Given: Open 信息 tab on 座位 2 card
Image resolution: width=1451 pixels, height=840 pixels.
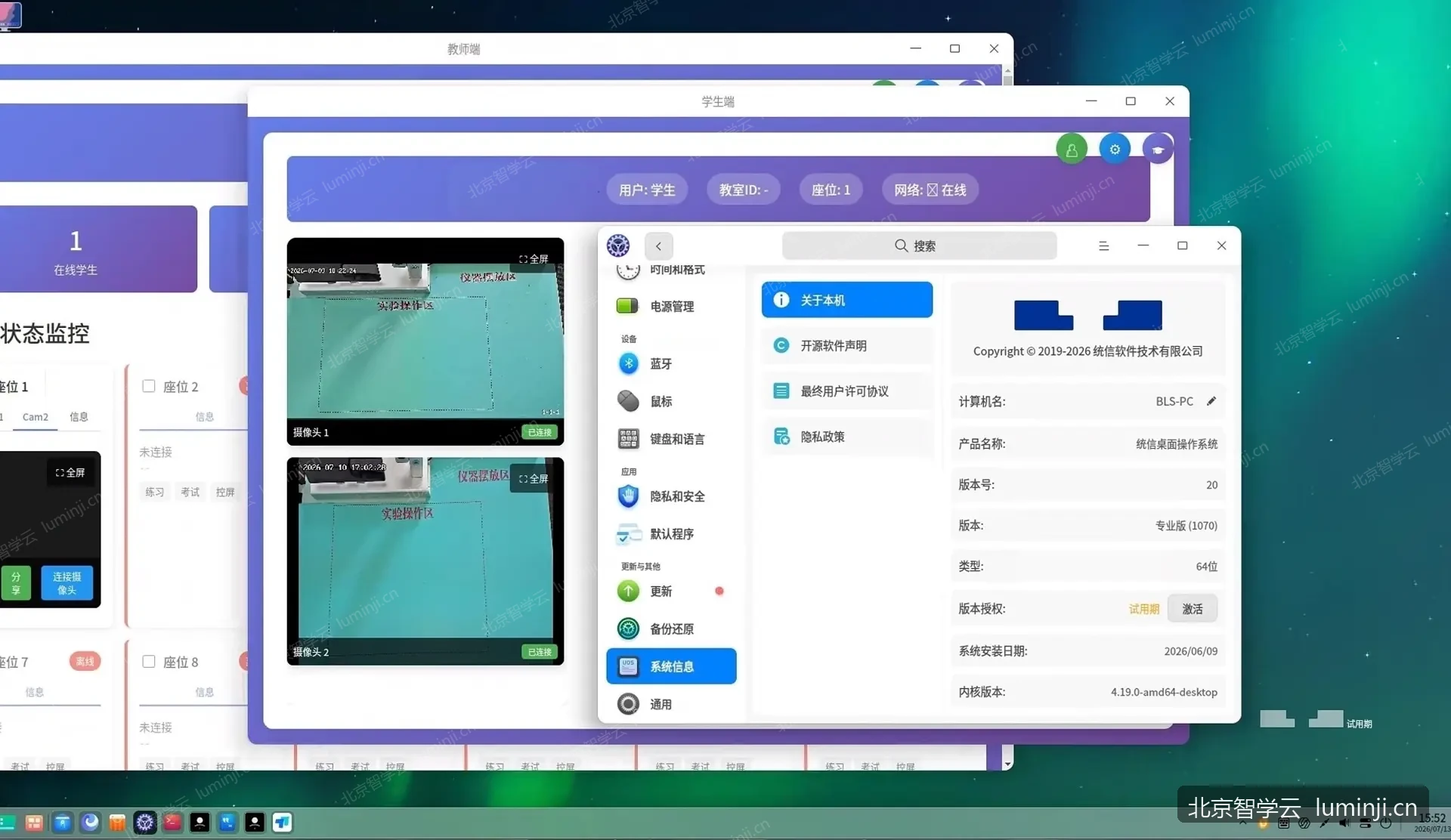Looking at the screenshot, I should click(205, 417).
